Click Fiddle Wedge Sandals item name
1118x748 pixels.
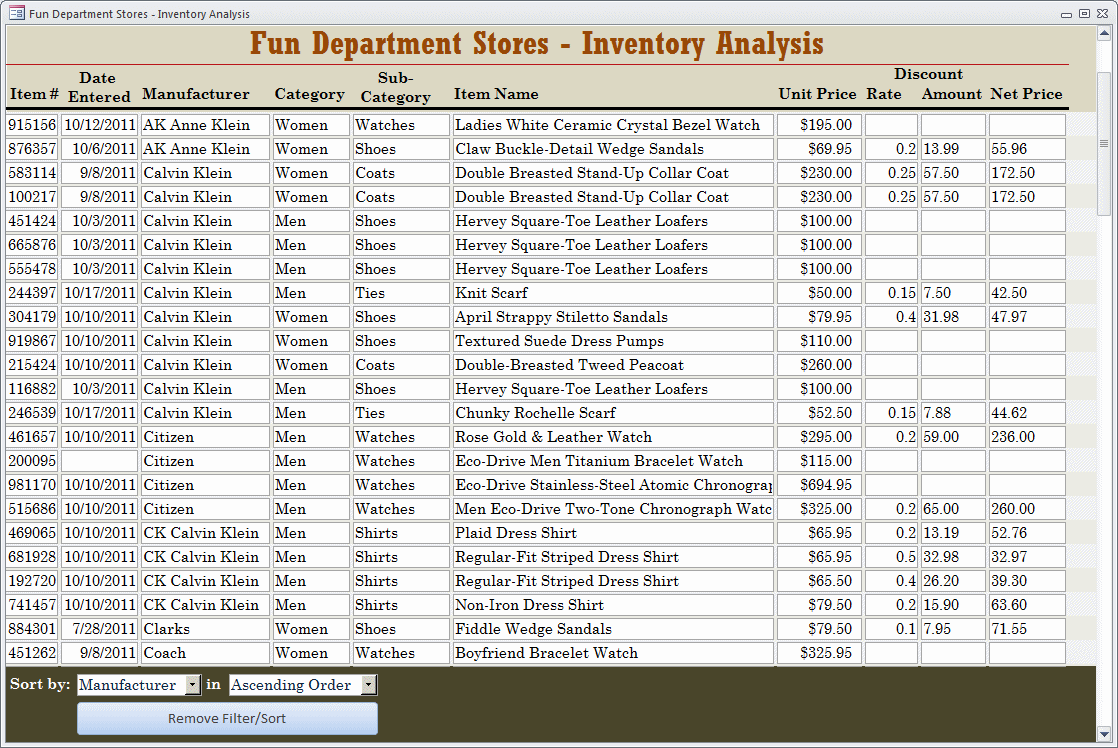613,629
